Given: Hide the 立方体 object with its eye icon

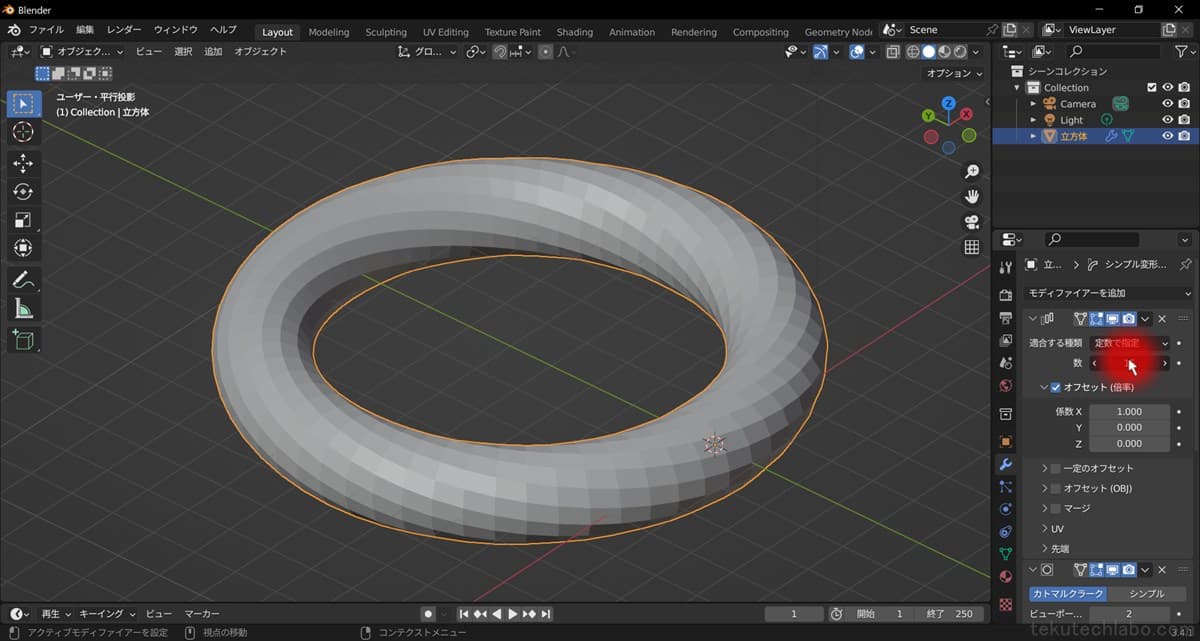Looking at the screenshot, I should [x=1167, y=136].
